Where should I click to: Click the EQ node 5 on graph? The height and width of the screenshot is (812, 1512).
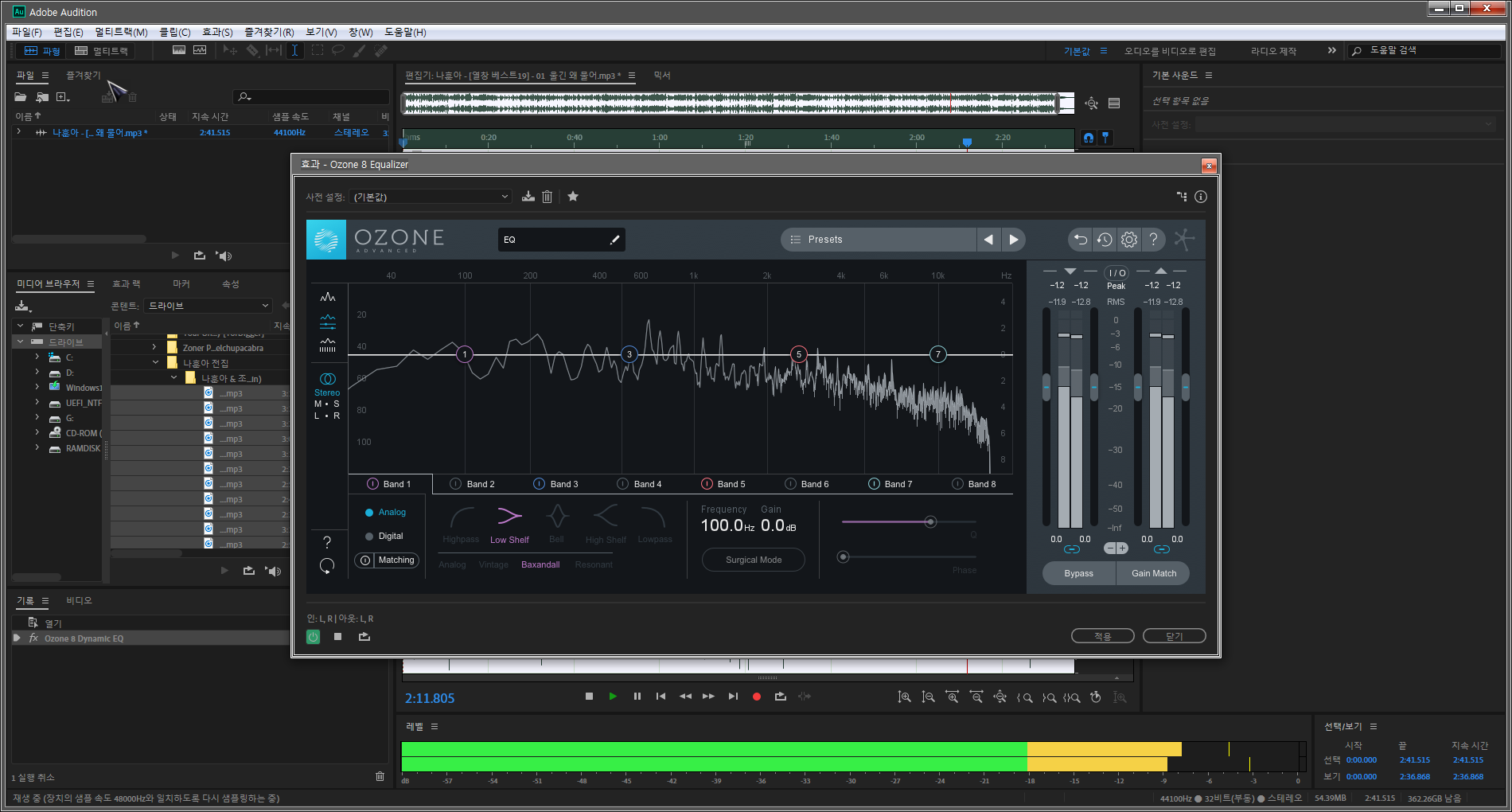(798, 354)
